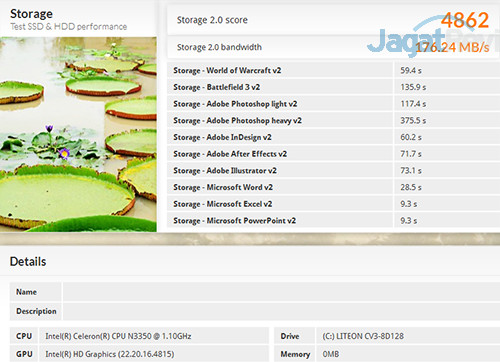The height and width of the screenshot is (362, 500).
Task: Click the CPU label cell
Action: click(24, 336)
